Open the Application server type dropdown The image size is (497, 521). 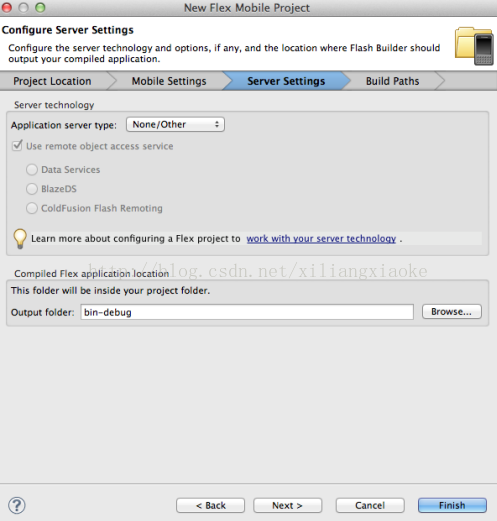[x=175, y=124]
